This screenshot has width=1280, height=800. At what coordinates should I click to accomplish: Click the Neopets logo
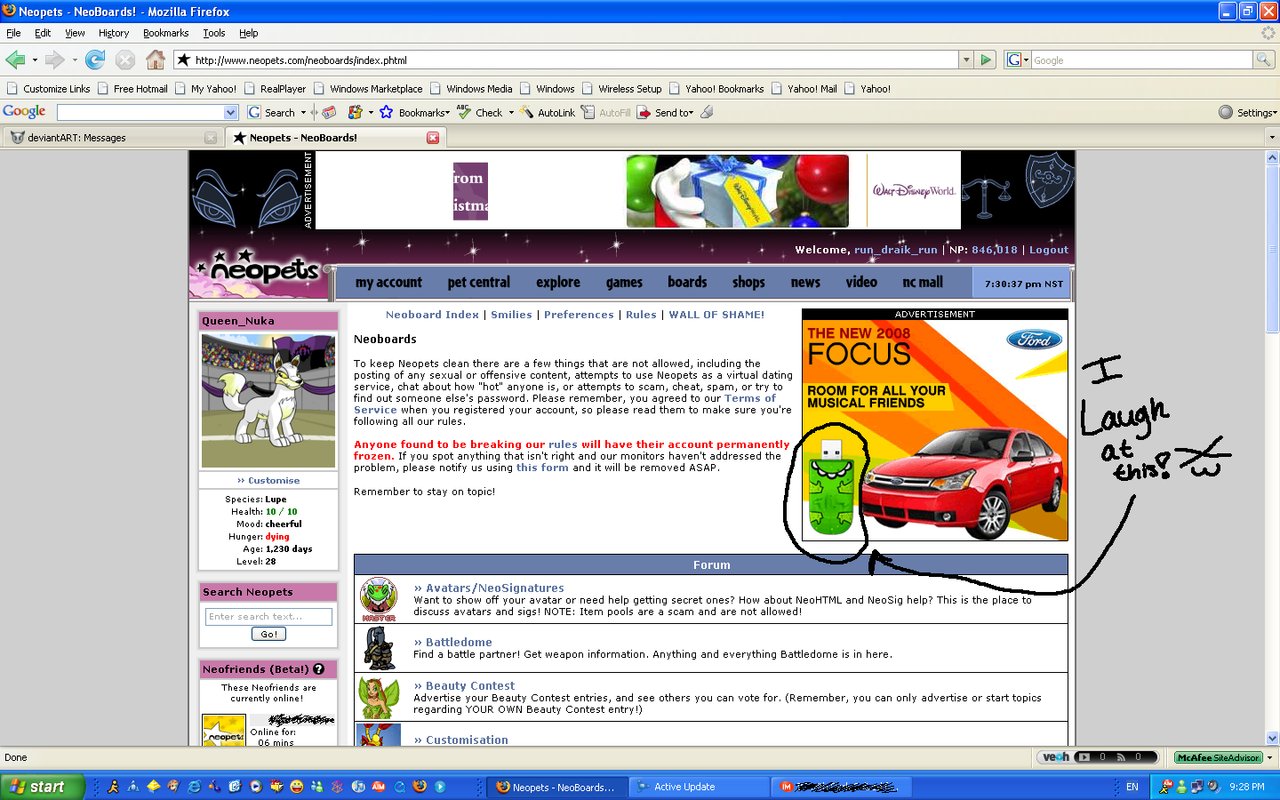click(259, 269)
